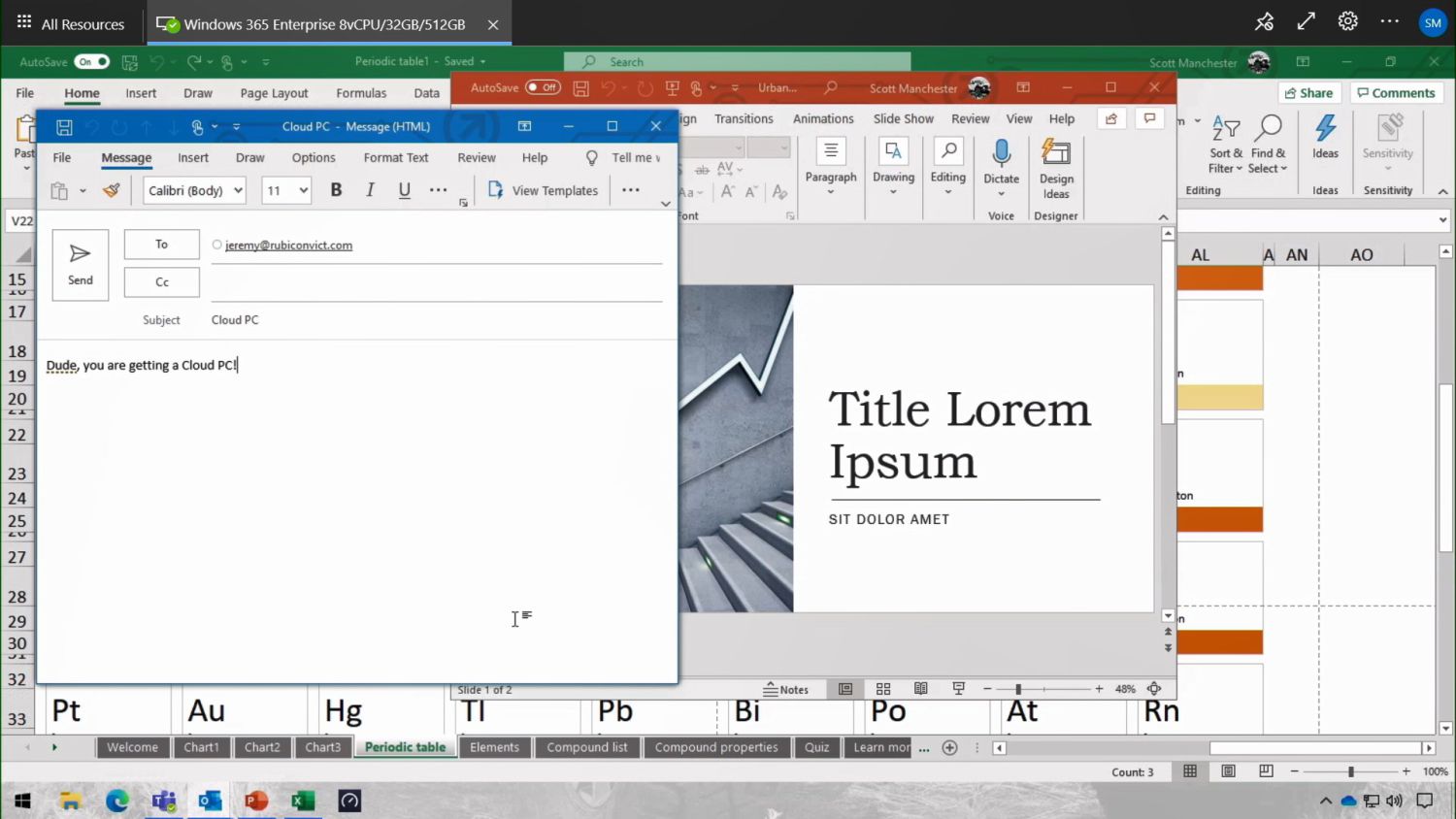
Task: Click the PowerPoint Normal view icon
Action: 845,689
